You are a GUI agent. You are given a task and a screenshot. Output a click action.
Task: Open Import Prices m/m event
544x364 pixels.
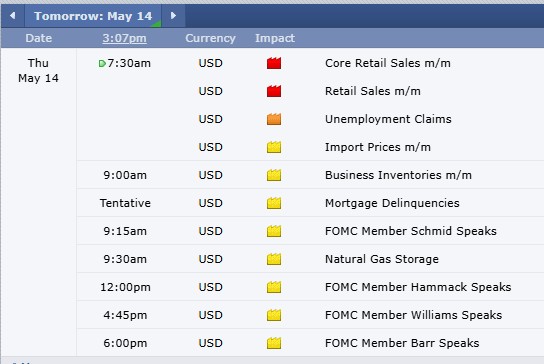tap(378, 147)
